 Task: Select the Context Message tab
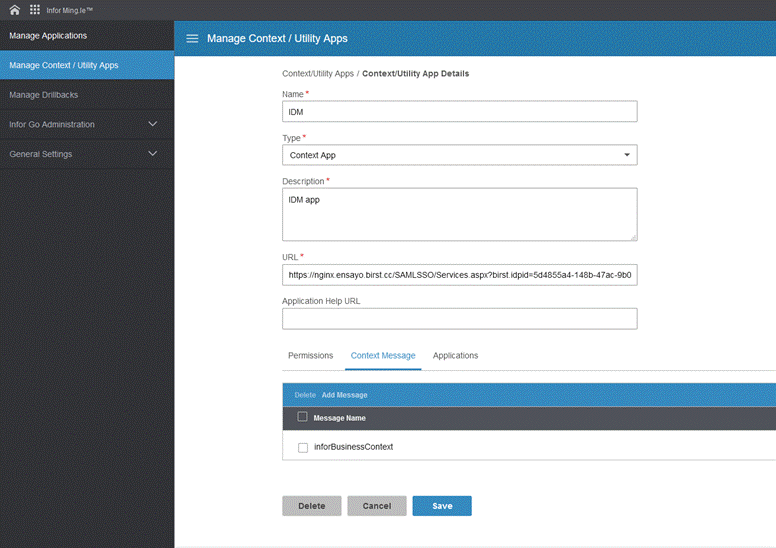tap(383, 356)
